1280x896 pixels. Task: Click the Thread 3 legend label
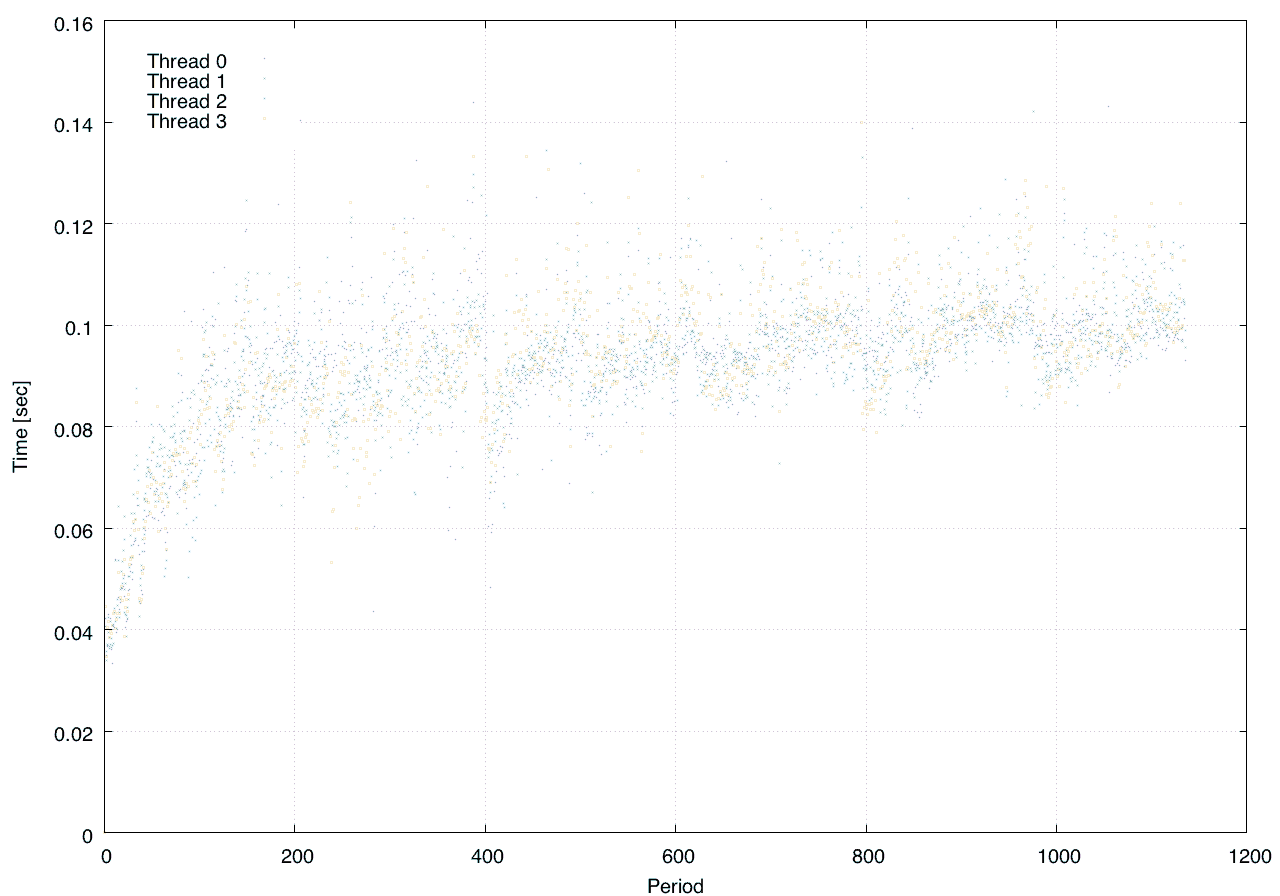pyautogui.click(x=187, y=122)
